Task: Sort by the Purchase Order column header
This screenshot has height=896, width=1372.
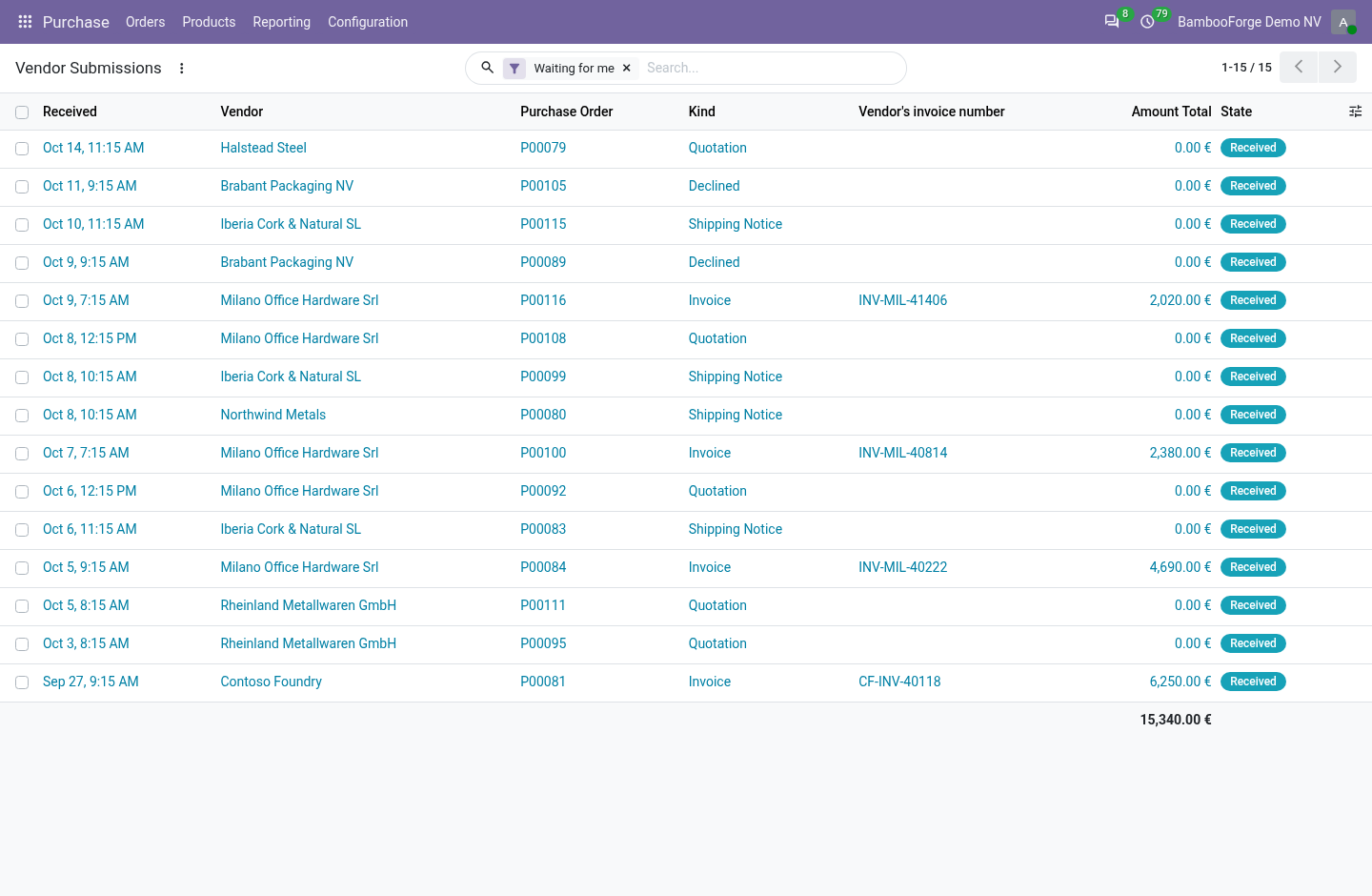Action: point(566,112)
